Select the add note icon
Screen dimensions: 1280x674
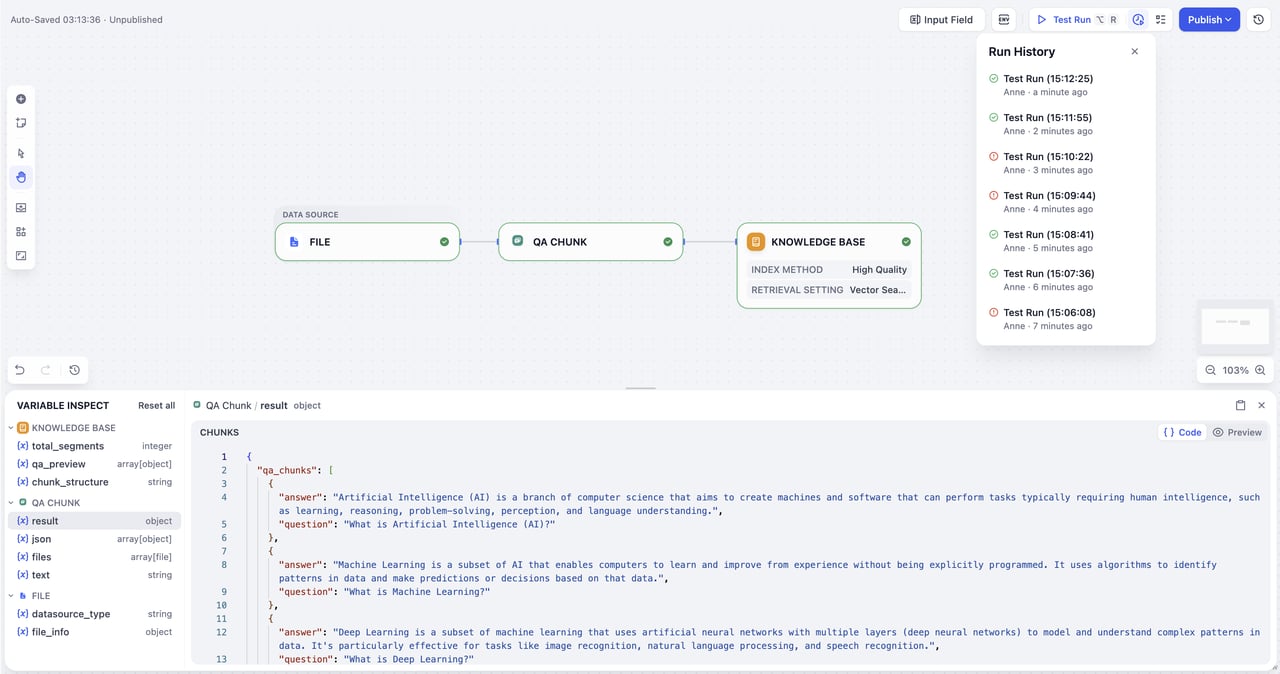pyautogui.click(x=21, y=123)
